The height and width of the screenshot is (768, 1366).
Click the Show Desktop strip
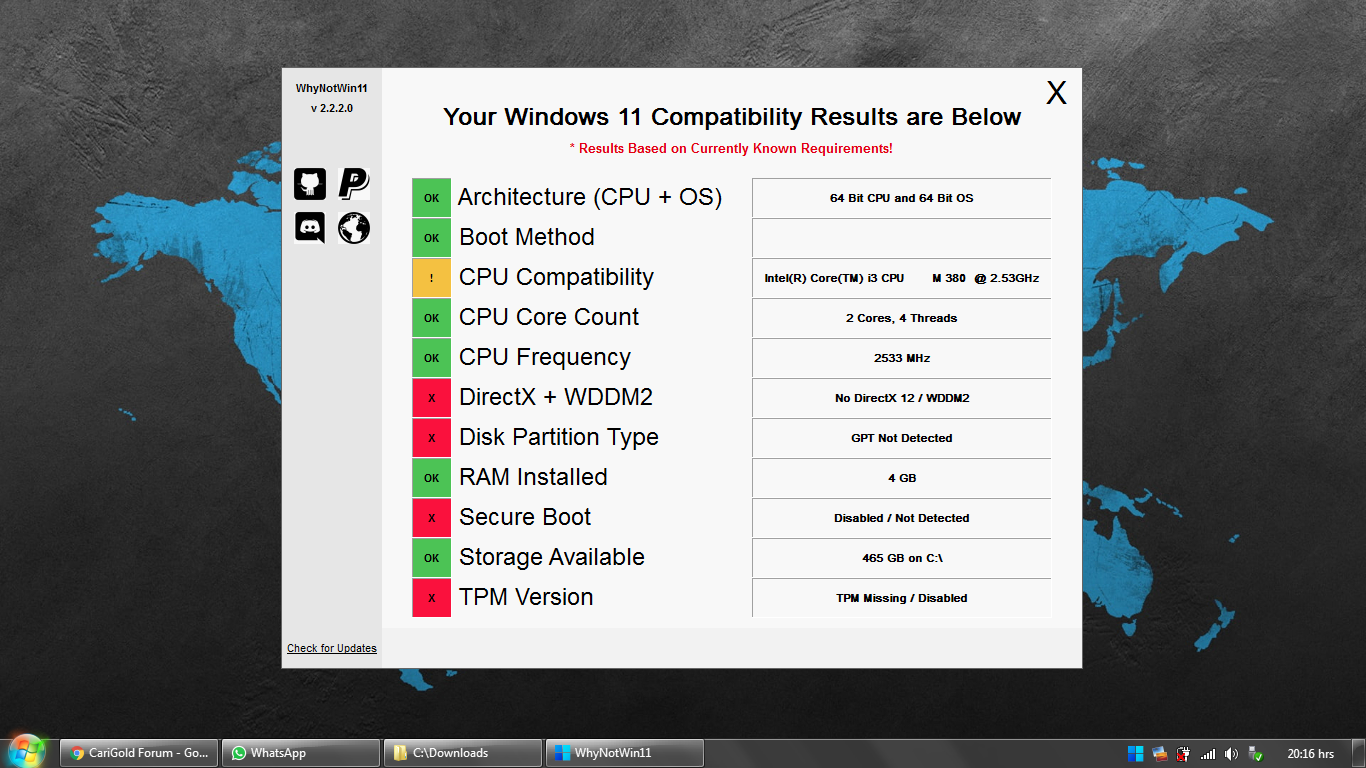(1358, 753)
